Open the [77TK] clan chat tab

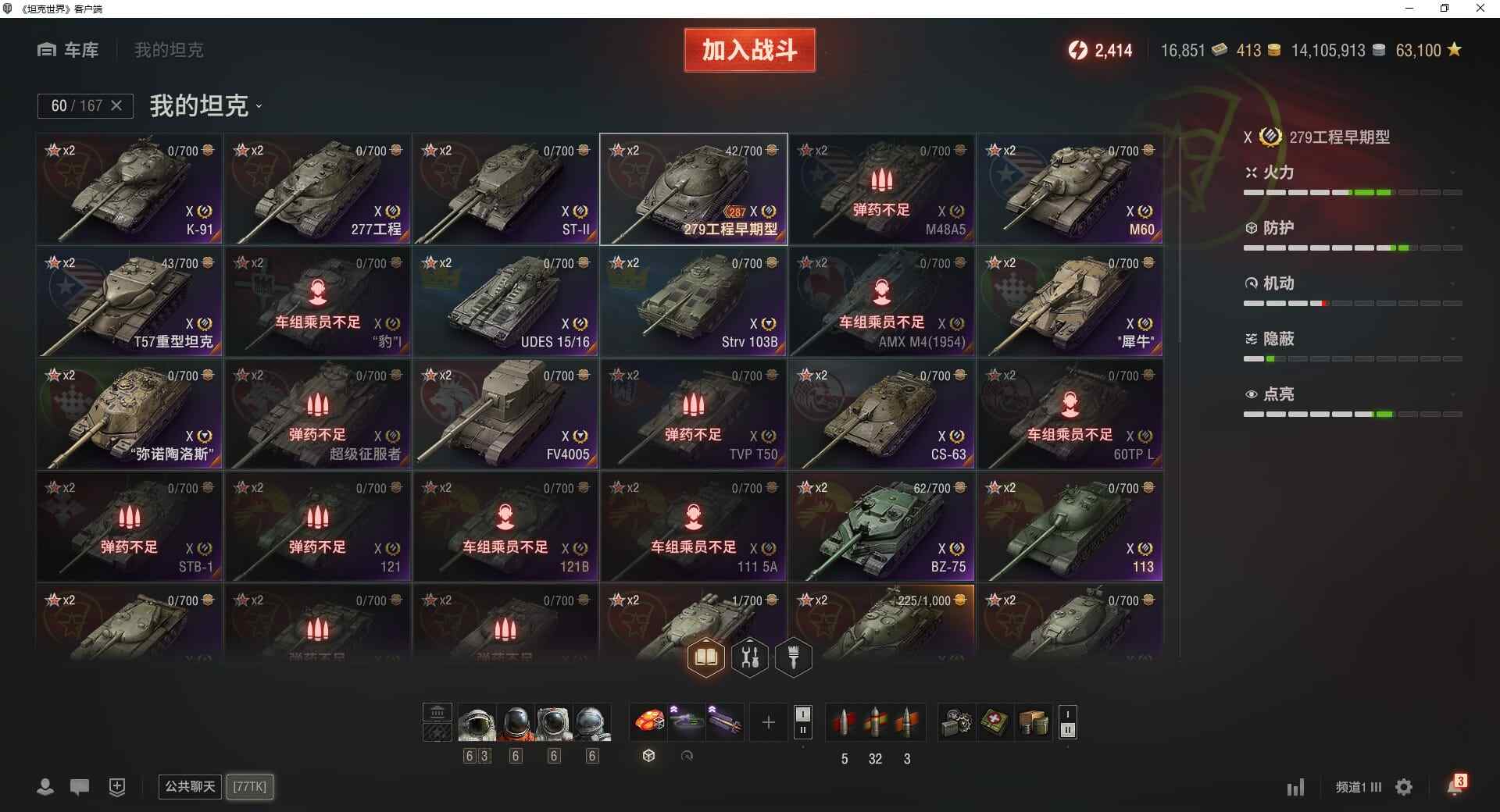(x=250, y=786)
